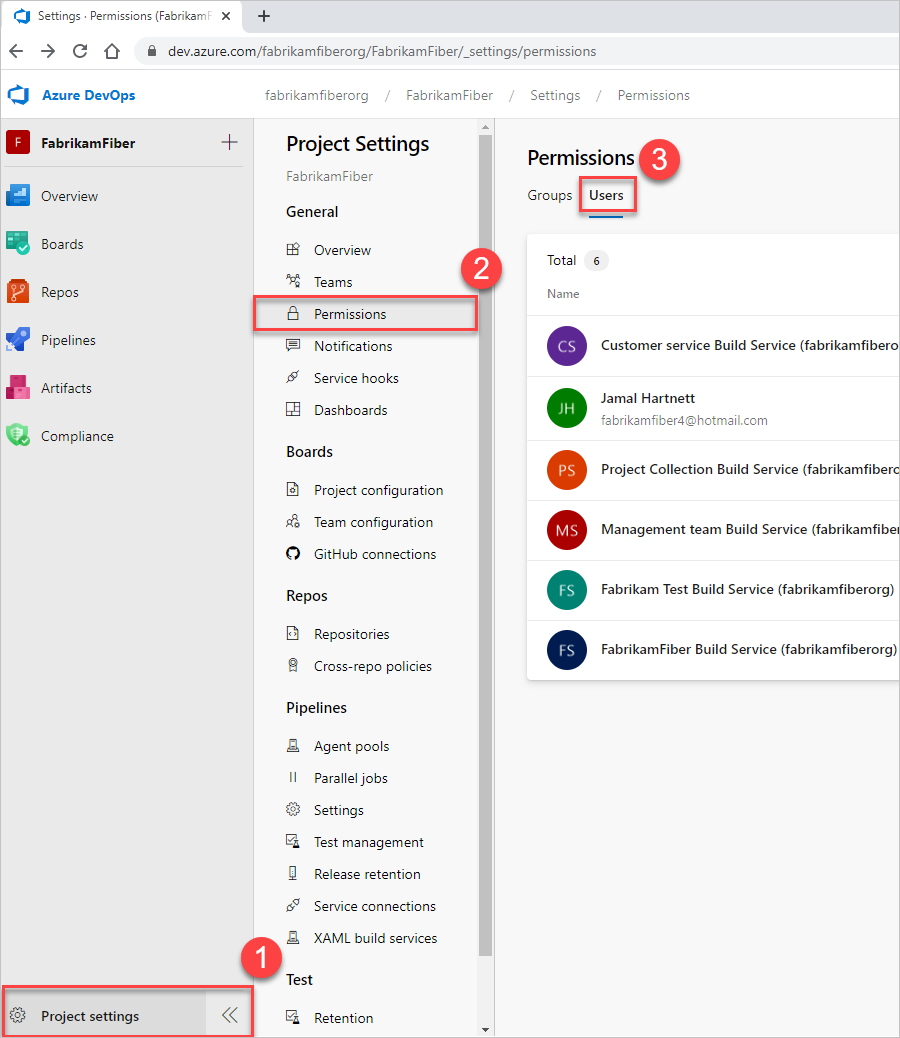Open the Artifacts hub
The width and height of the screenshot is (900, 1038).
[x=65, y=388]
